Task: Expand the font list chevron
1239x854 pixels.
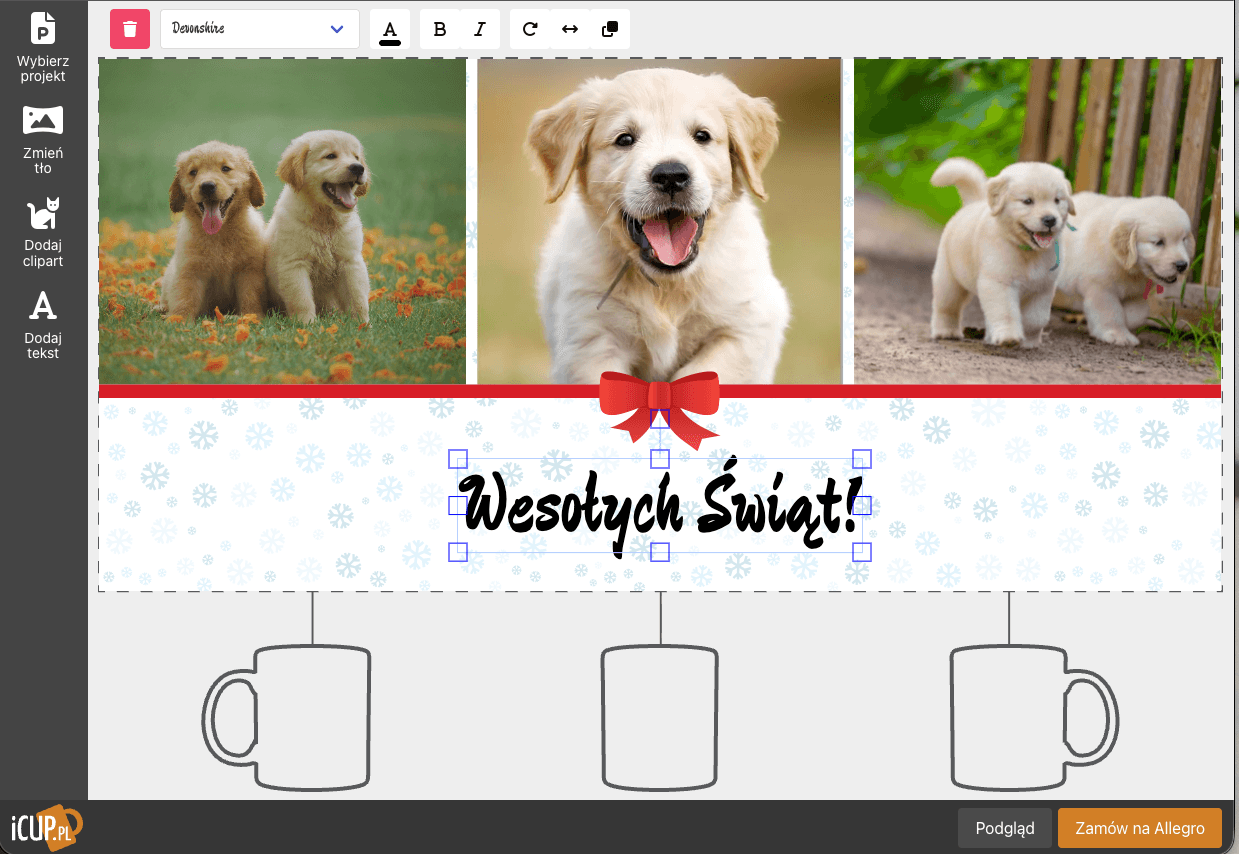Action: click(336, 29)
